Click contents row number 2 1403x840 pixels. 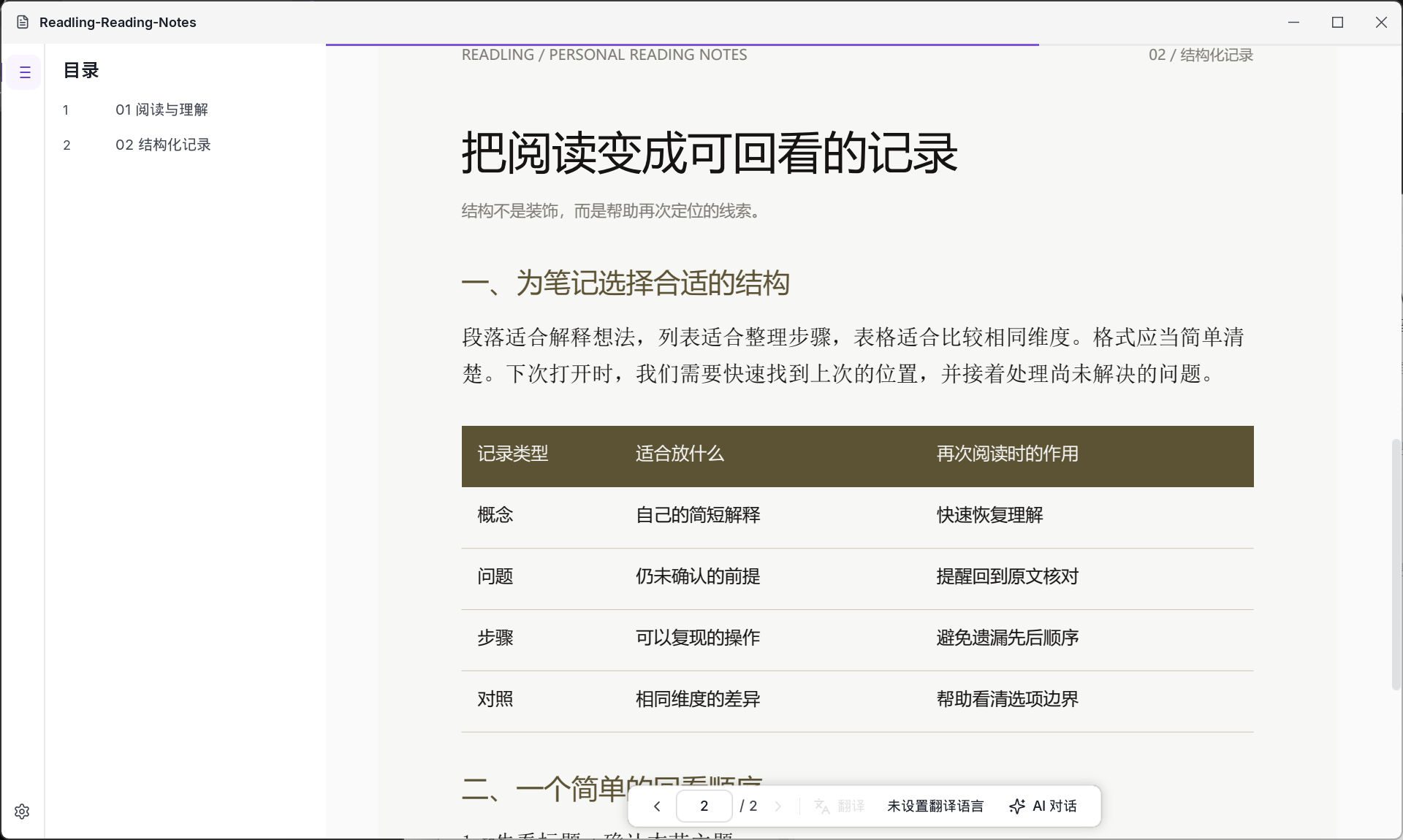pos(66,145)
